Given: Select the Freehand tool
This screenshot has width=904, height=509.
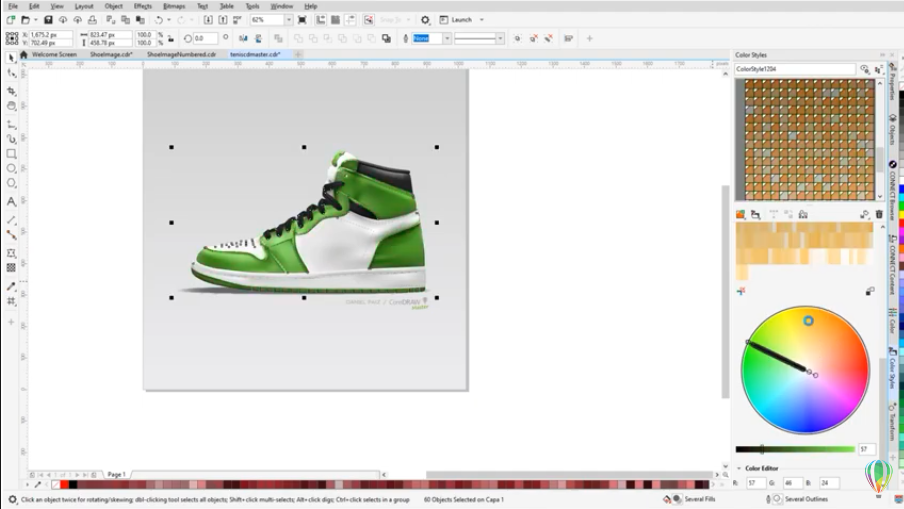Looking at the screenshot, I should point(11,124).
